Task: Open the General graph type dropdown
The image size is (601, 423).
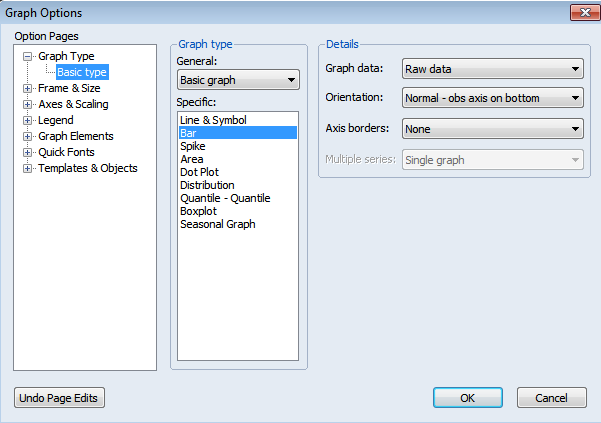Action: (x=238, y=80)
